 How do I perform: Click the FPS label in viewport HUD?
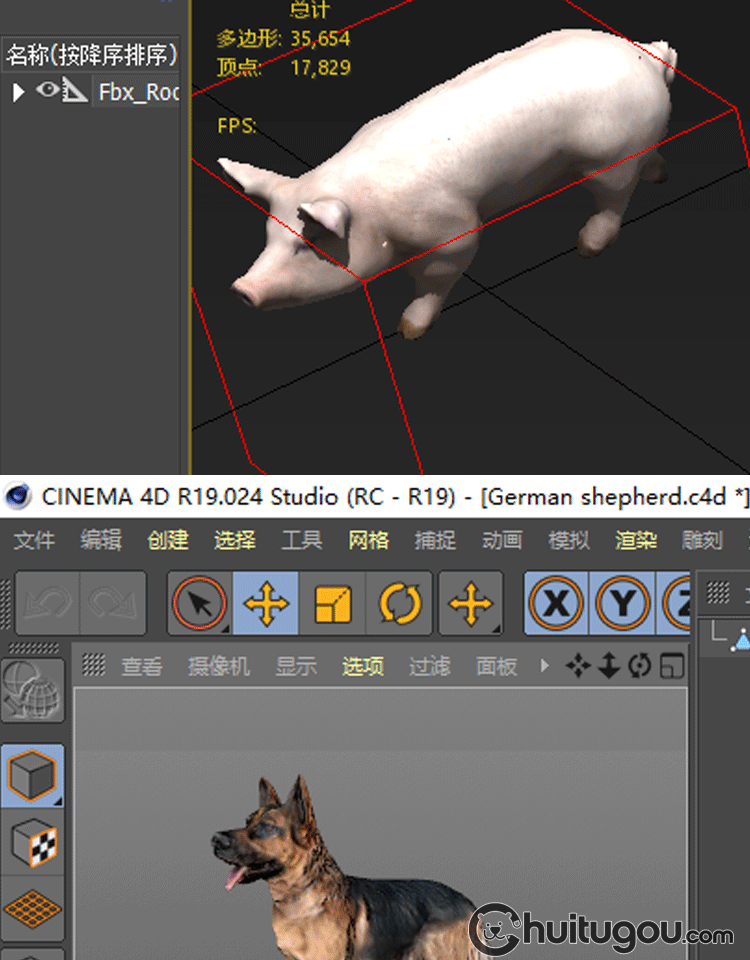(x=236, y=126)
